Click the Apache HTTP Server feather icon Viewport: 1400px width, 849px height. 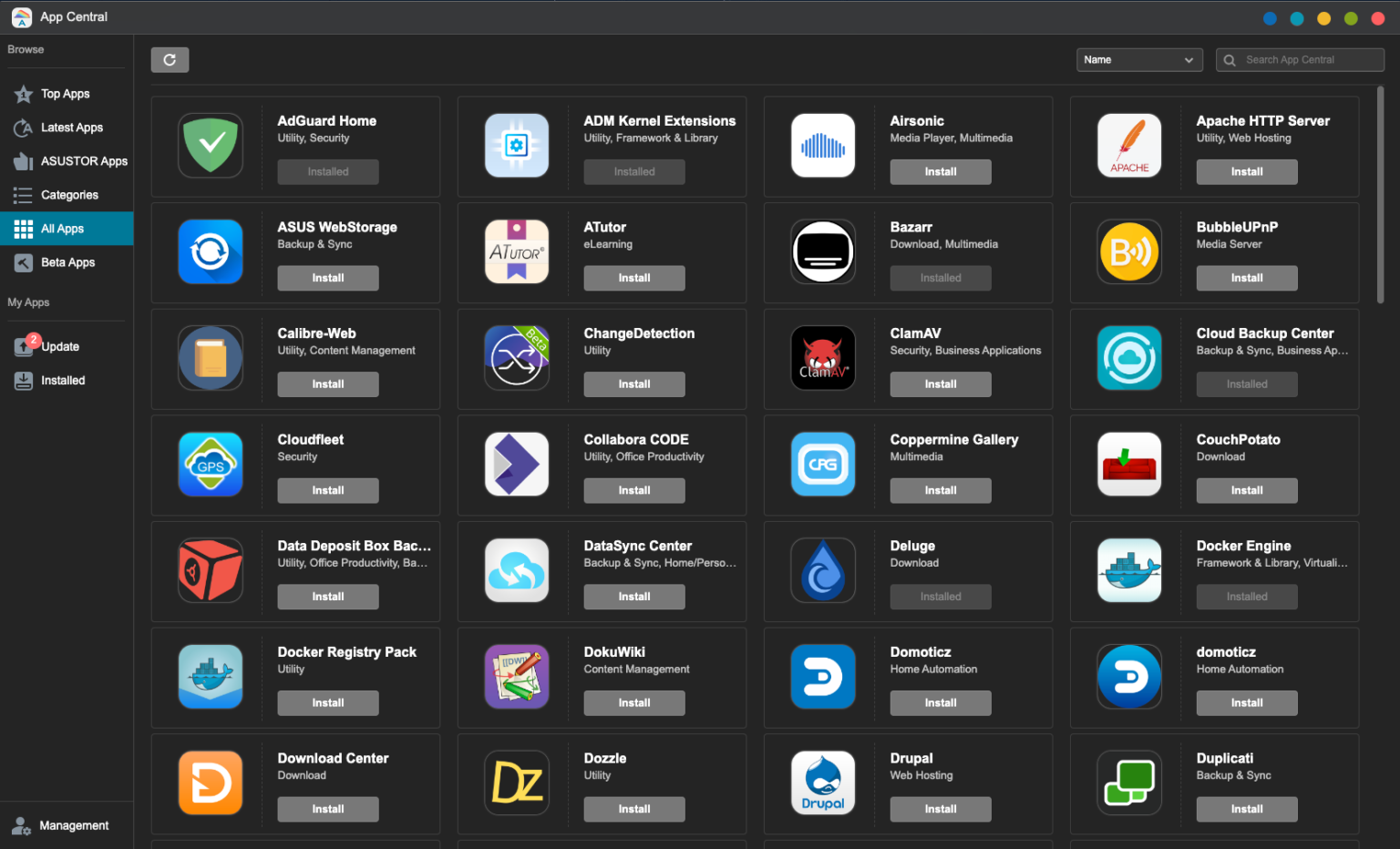coord(1129,146)
